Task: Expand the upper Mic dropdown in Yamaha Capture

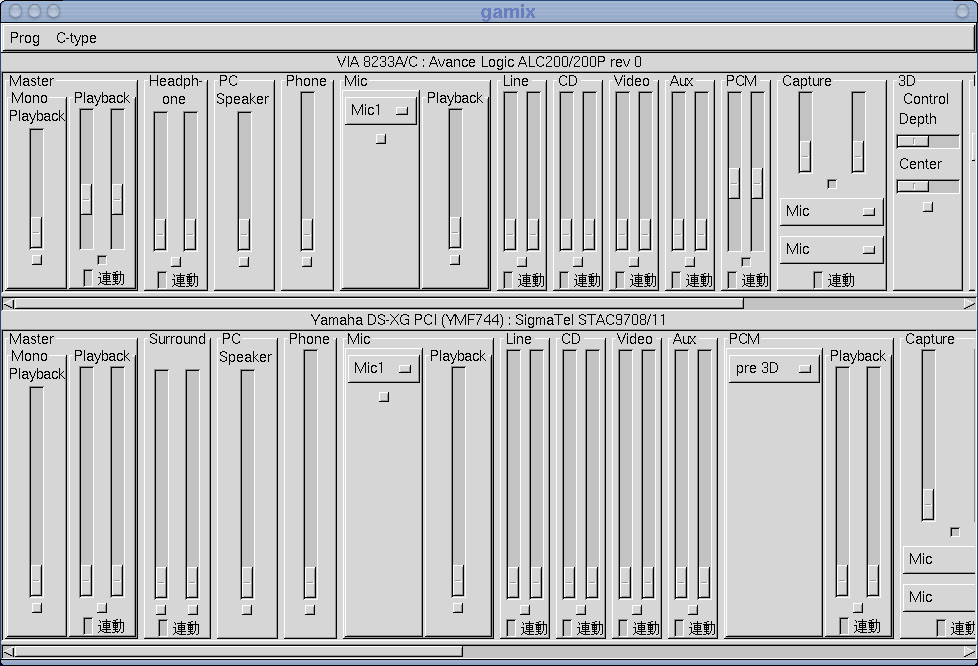Action: 940,559
